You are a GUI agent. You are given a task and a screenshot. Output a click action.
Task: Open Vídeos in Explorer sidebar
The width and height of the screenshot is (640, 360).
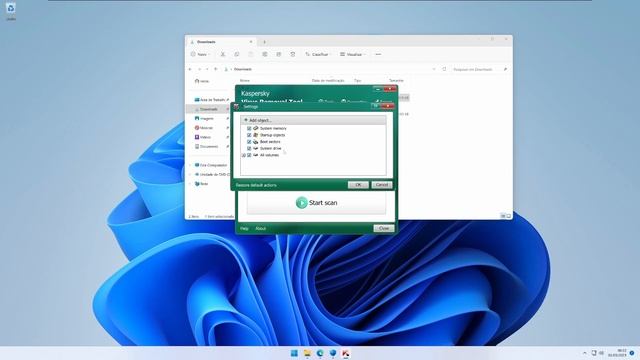(x=203, y=137)
